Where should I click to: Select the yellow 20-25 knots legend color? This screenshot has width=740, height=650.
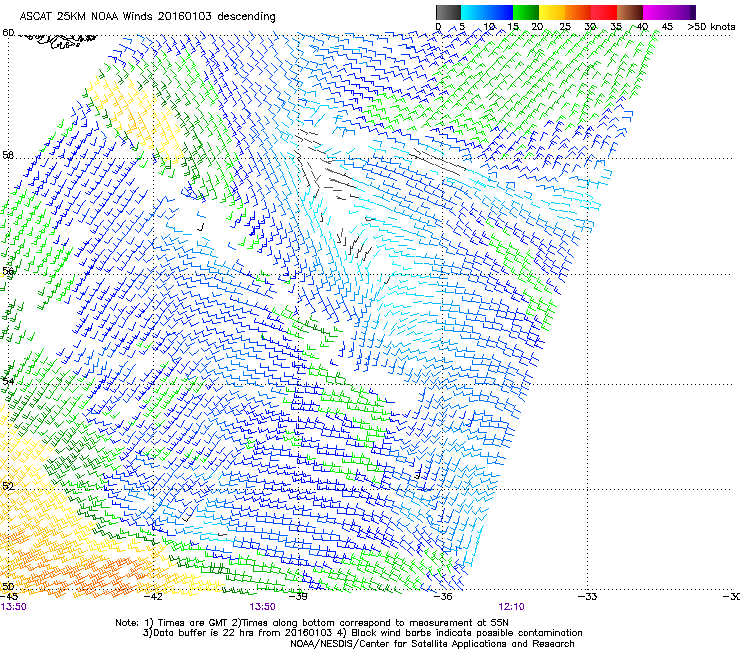tap(552, 12)
